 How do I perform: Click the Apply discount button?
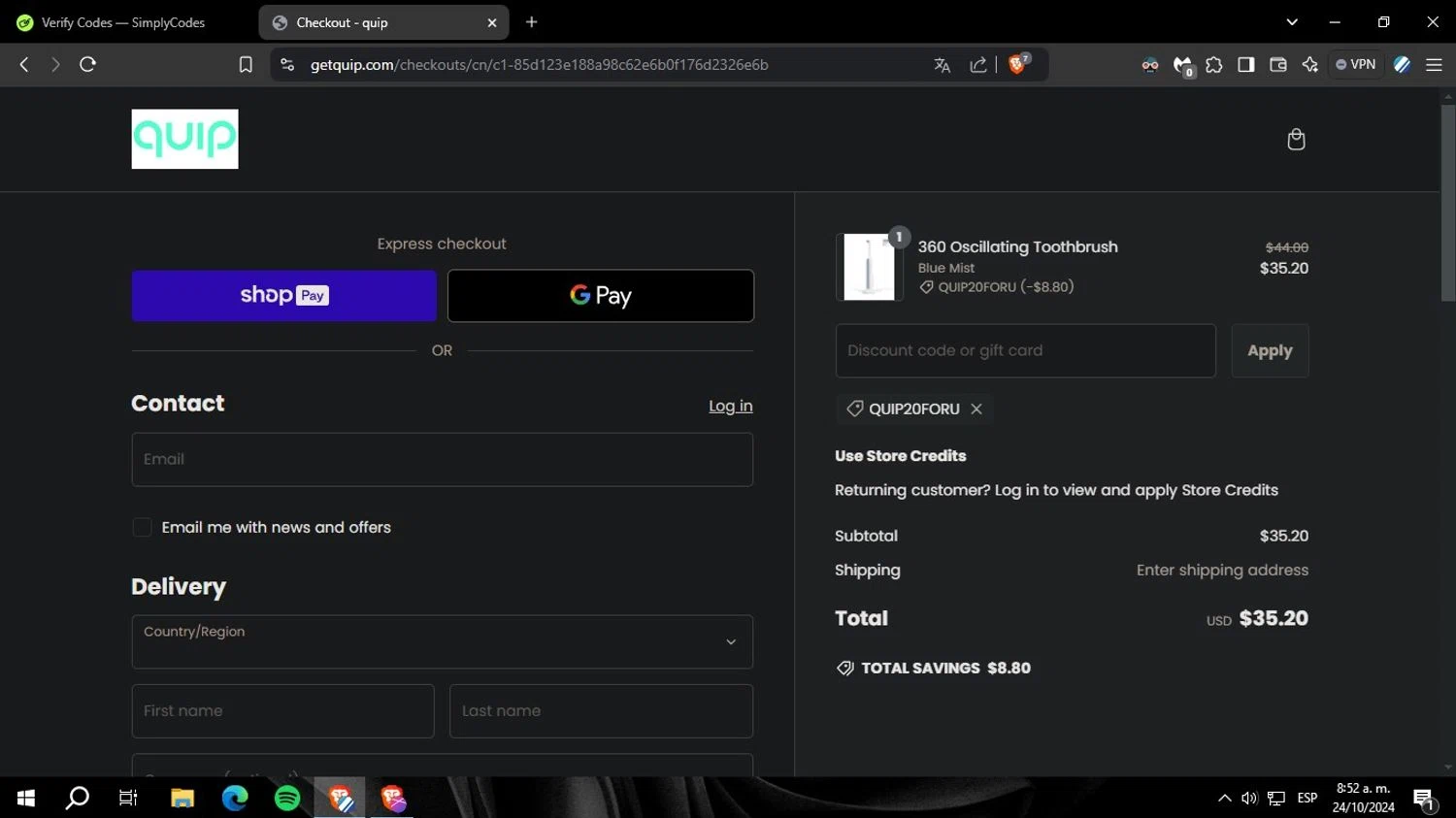(1270, 350)
